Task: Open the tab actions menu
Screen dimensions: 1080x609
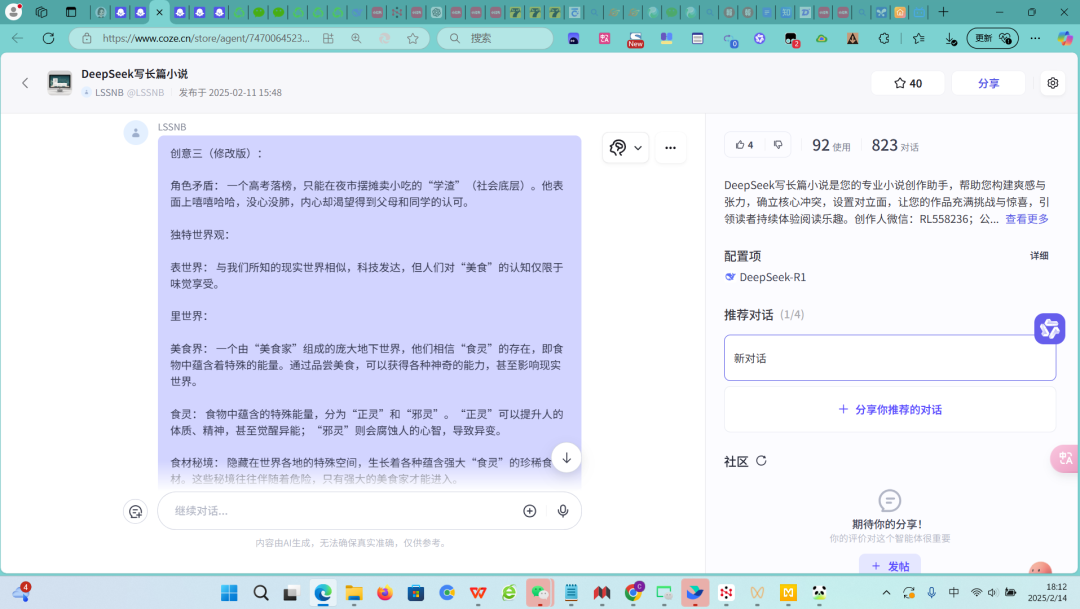Action: (x=71, y=12)
